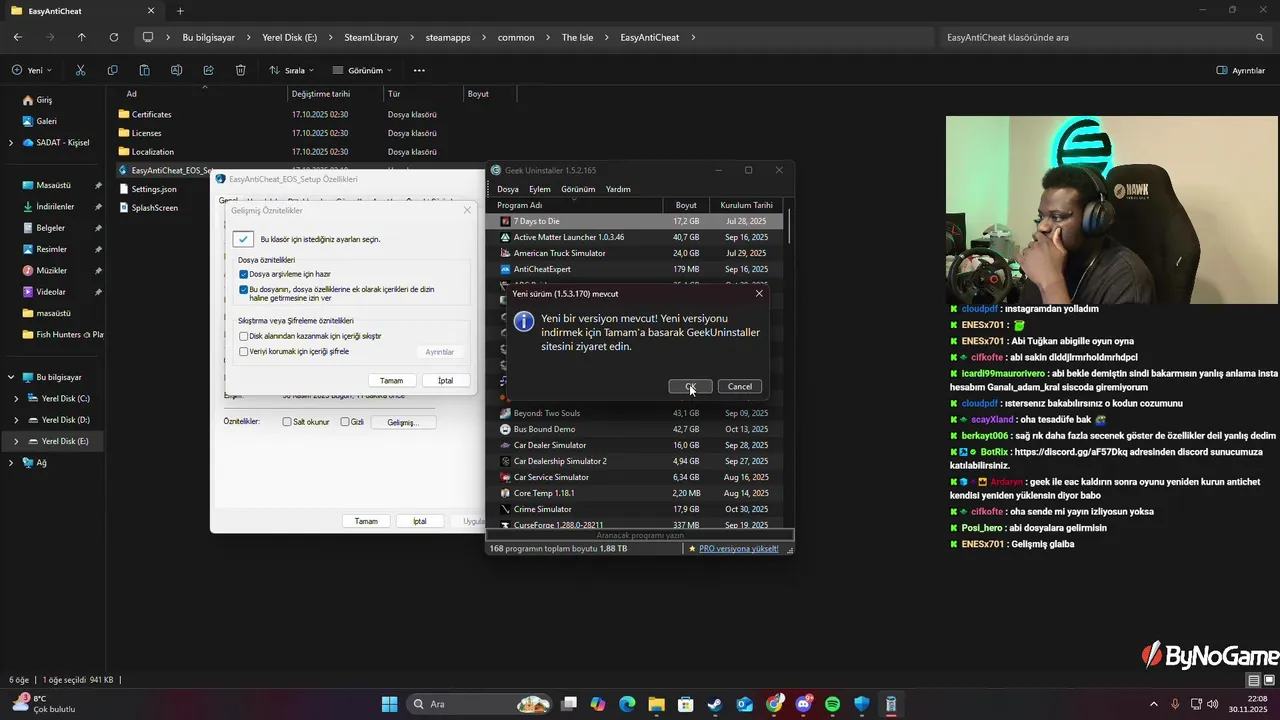
Task: Go back with the Explorer back arrow
Action: pyautogui.click(x=18, y=37)
